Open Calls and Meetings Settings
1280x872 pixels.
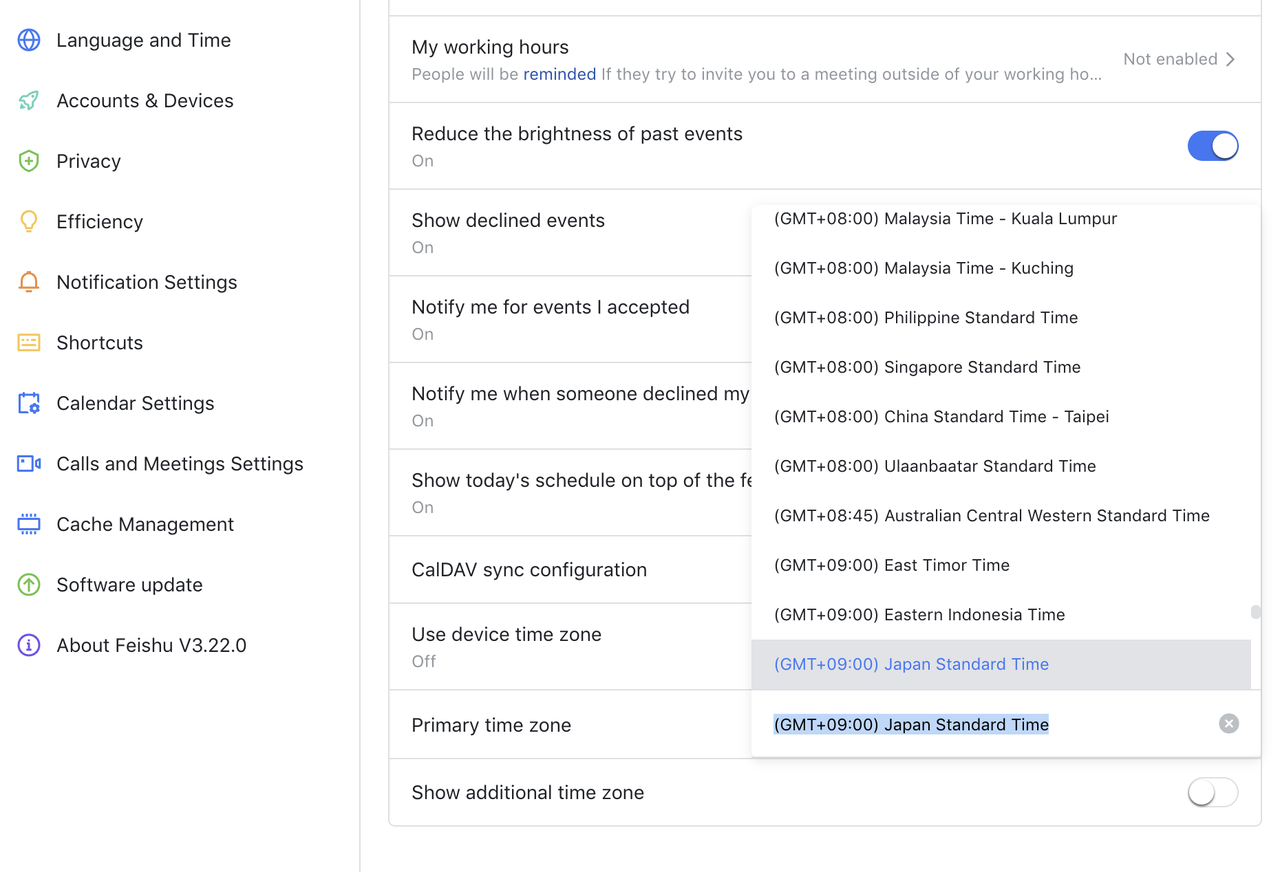[179, 463]
